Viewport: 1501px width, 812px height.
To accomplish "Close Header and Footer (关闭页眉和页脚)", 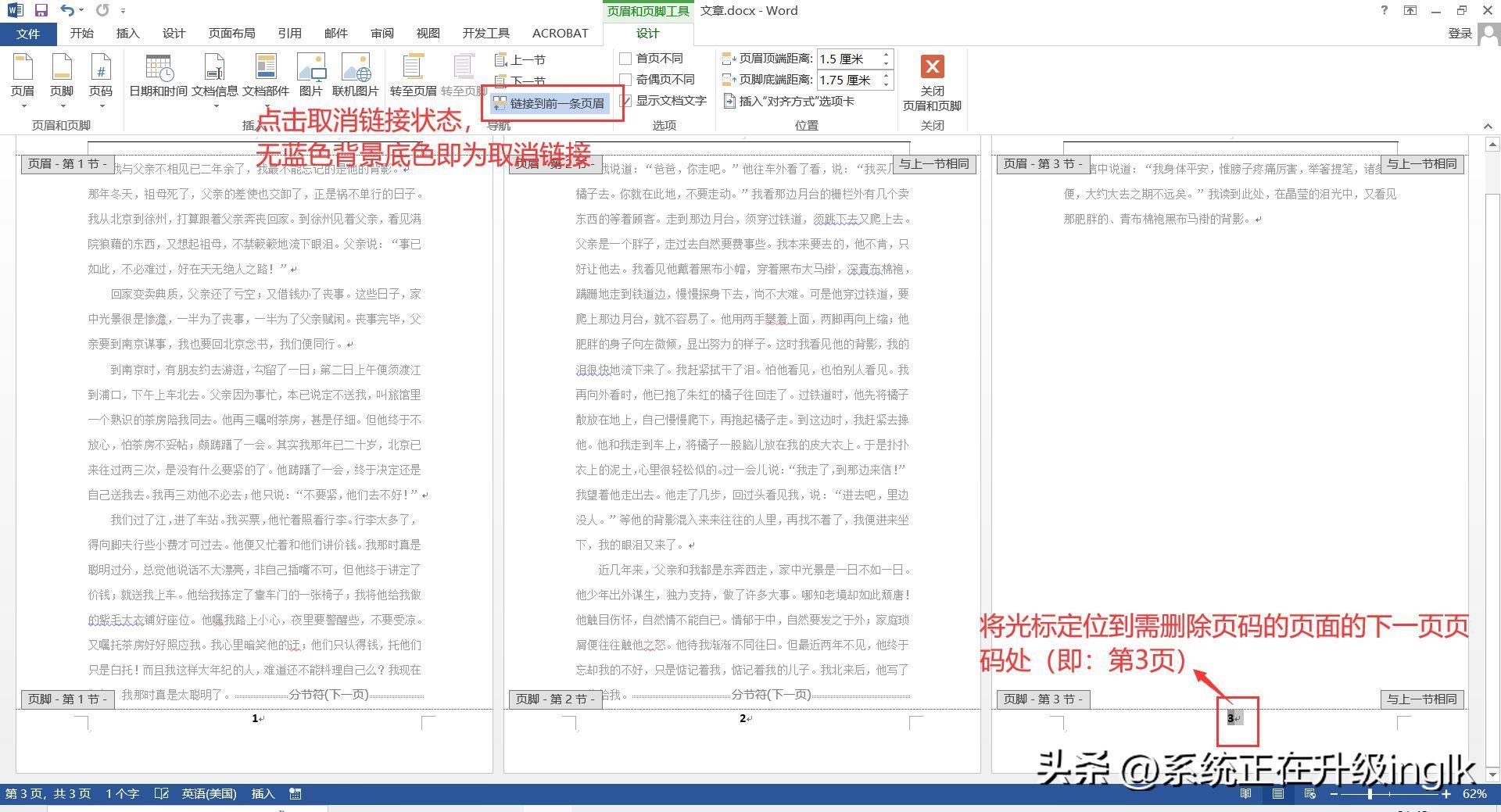I will pyautogui.click(x=932, y=83).
